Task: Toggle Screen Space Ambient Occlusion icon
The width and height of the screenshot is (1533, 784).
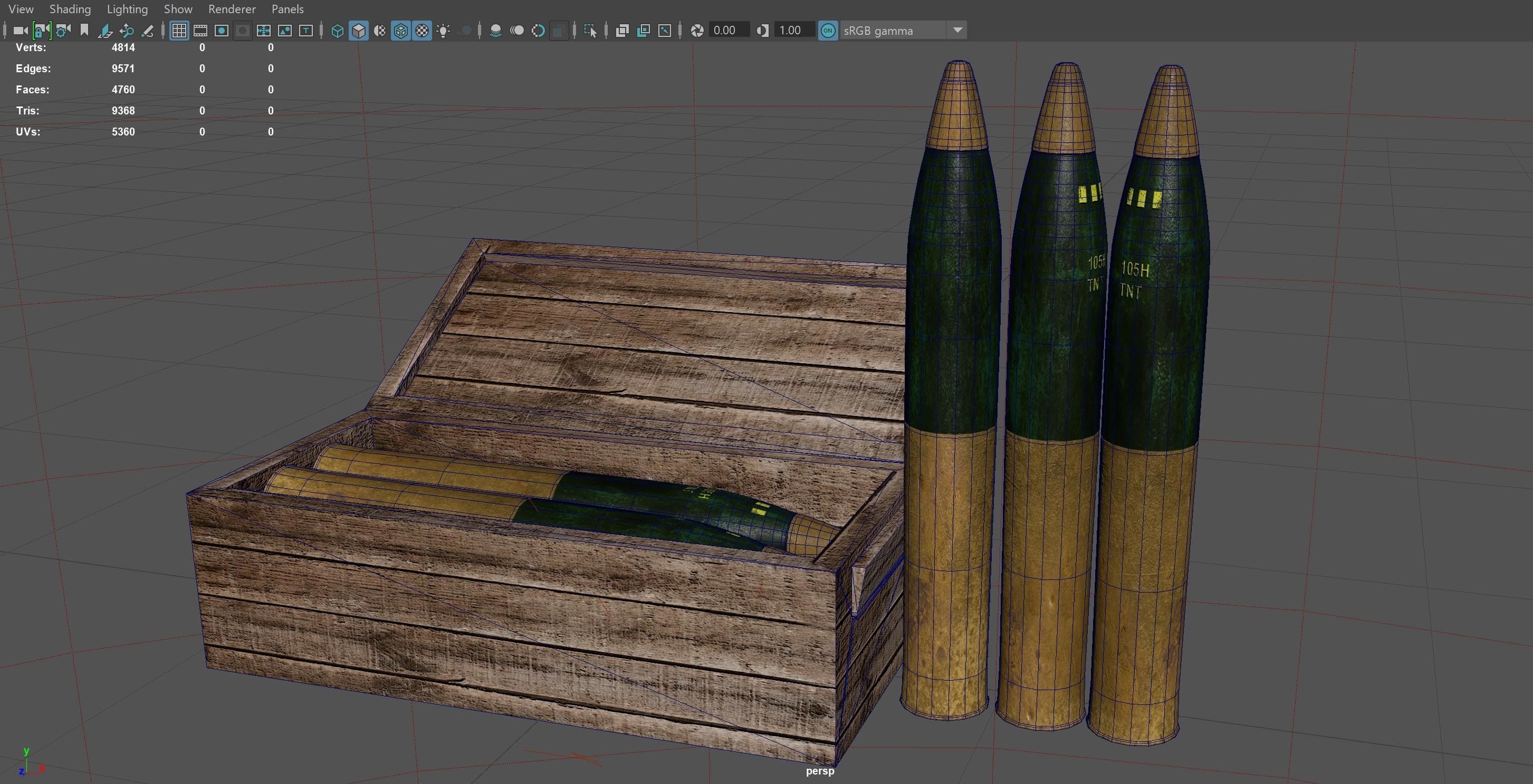Action: (x=495, y=31)
